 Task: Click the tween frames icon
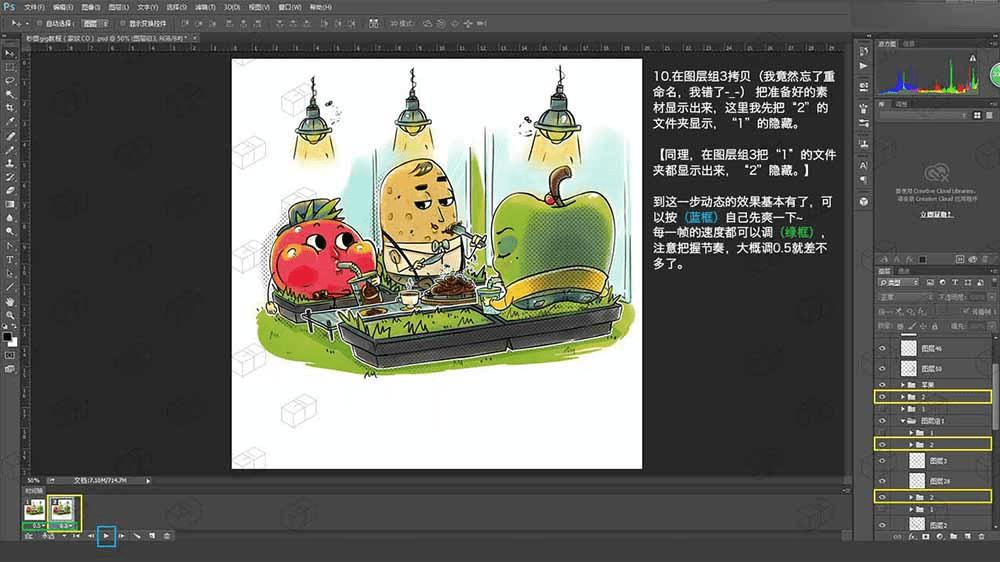pyautogui.click(x=137, y=536)
